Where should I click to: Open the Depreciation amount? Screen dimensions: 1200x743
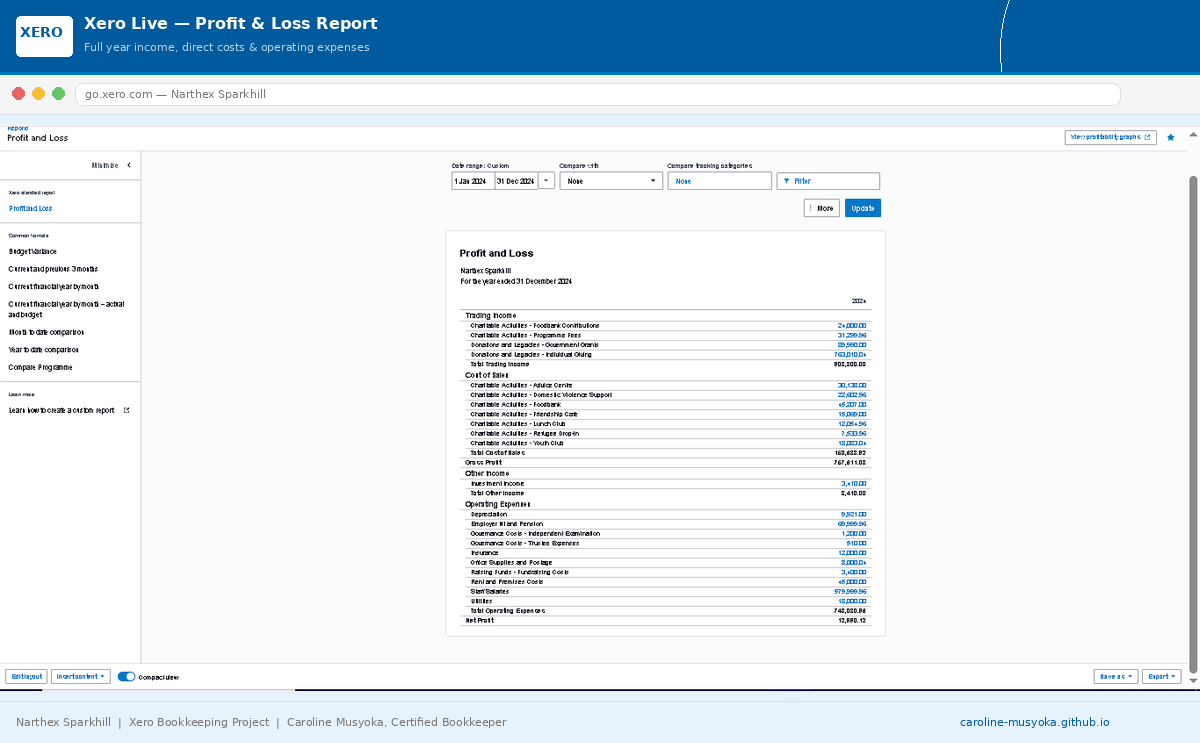click(x=854, y=514)
